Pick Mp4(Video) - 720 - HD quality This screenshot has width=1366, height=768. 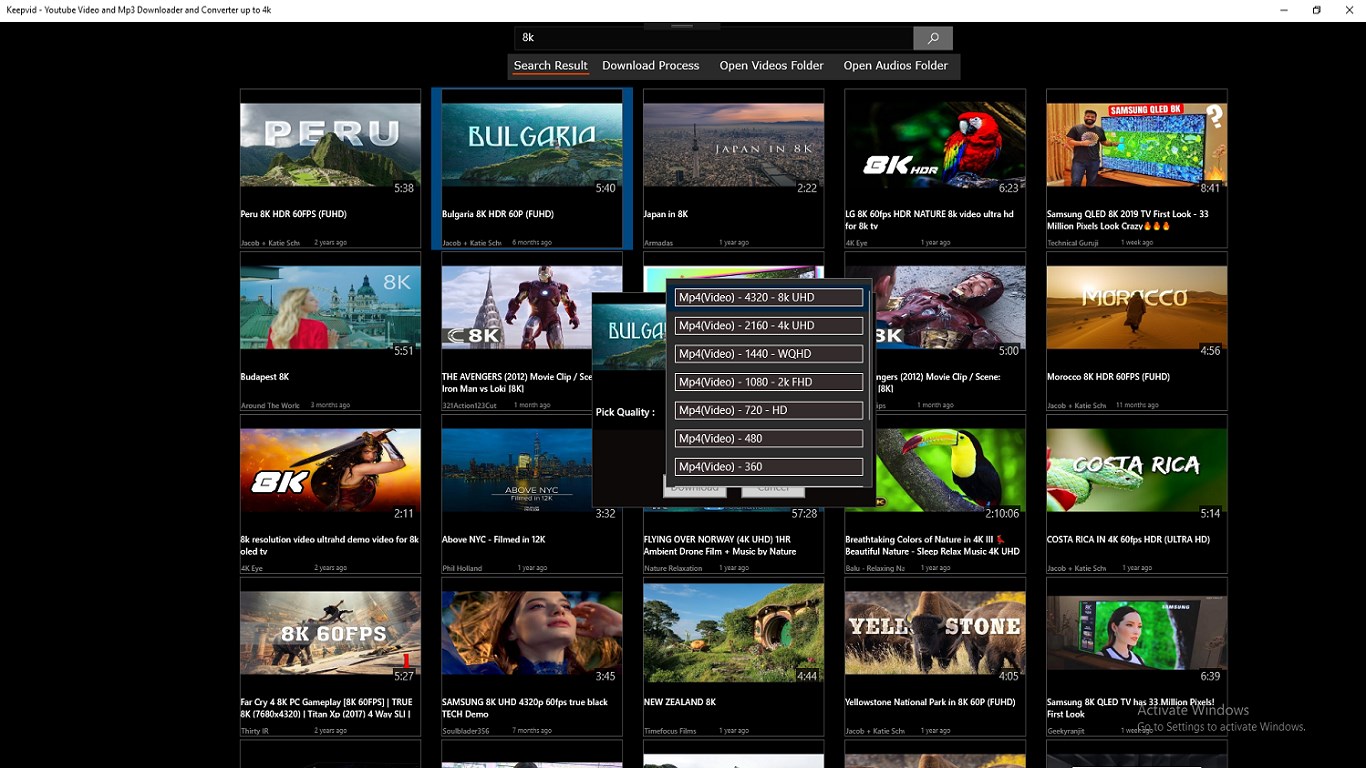click(769, 410)
